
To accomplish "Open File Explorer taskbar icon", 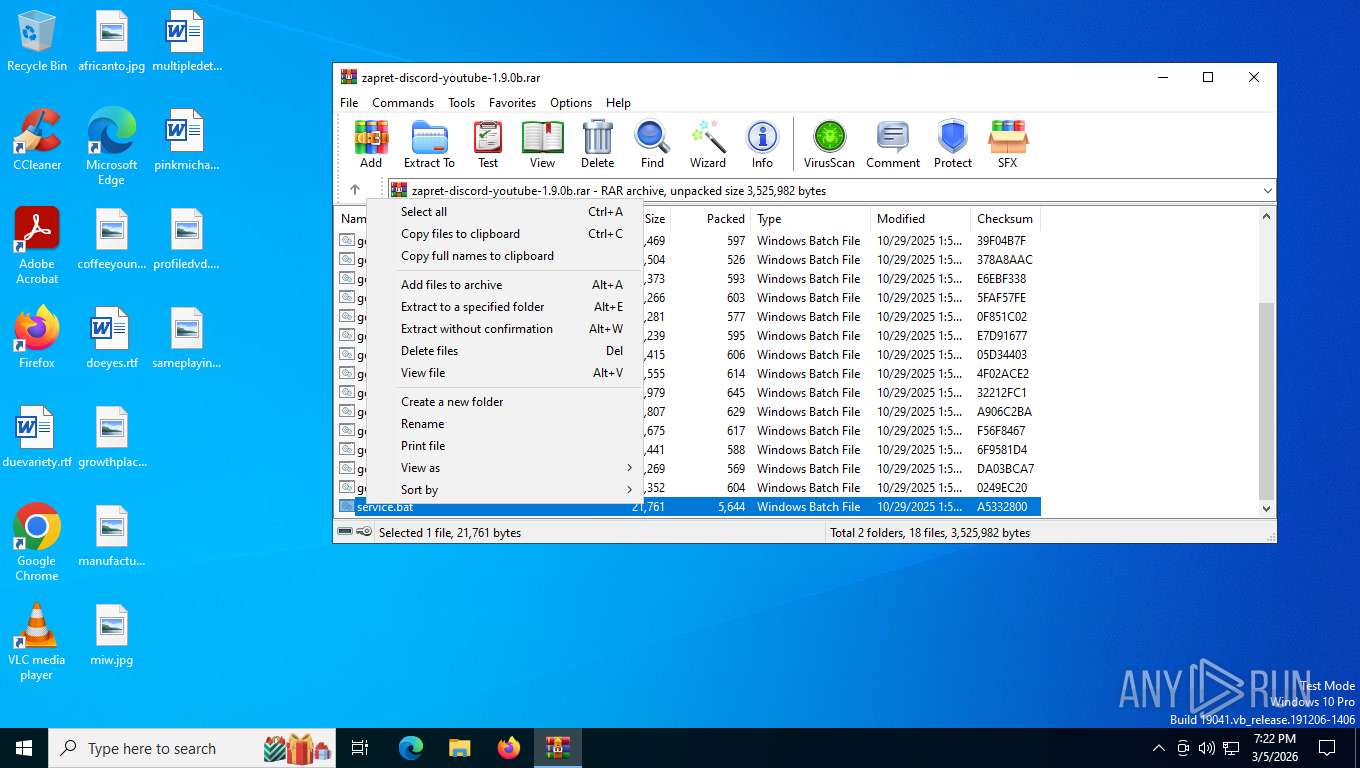I will [x=460, y=748].
